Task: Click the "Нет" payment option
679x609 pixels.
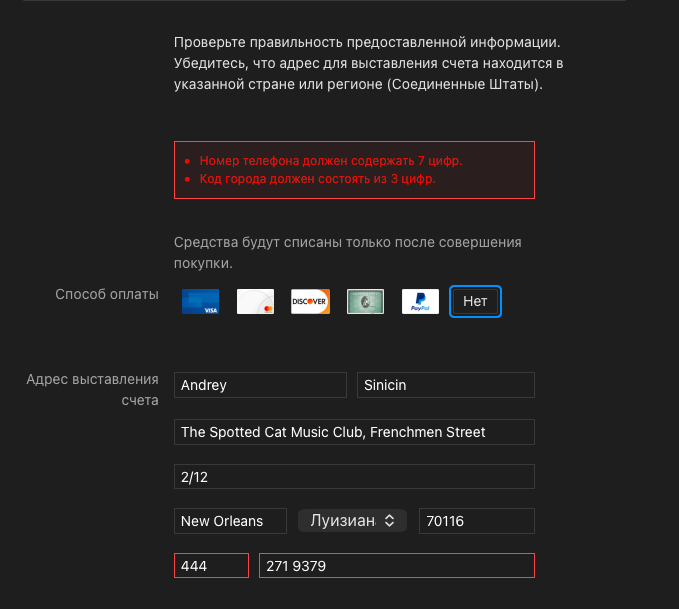Action: tap(475, 301)
